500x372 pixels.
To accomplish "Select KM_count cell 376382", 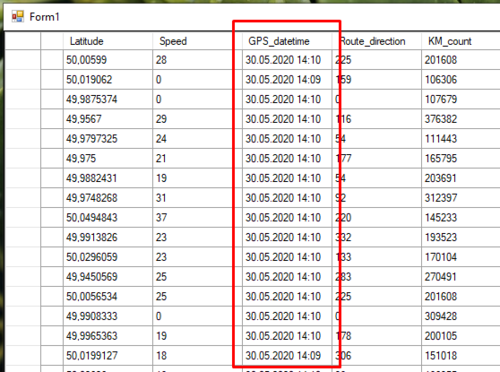I will [461, 119].
